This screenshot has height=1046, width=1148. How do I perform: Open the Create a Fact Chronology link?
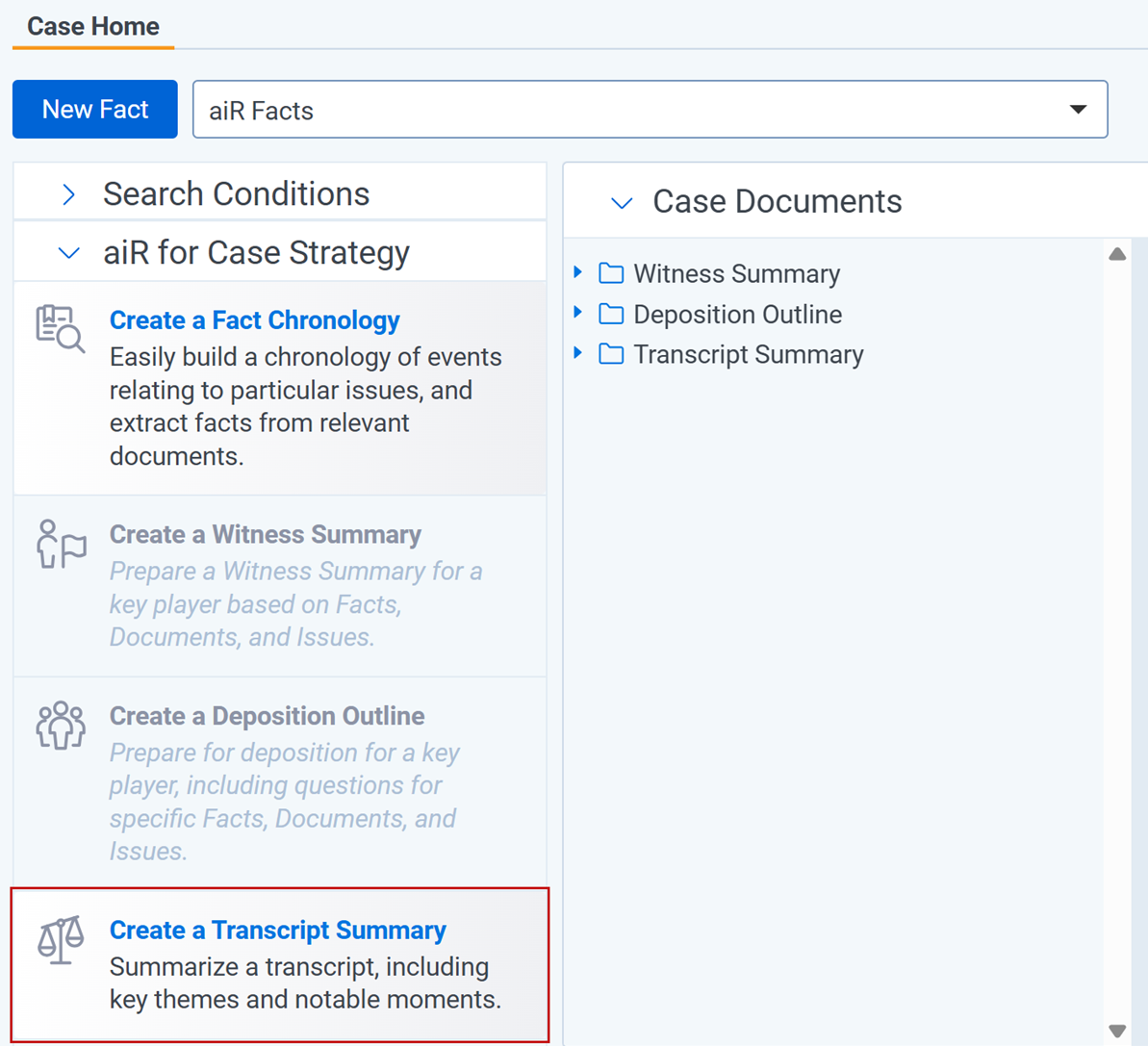255,319
